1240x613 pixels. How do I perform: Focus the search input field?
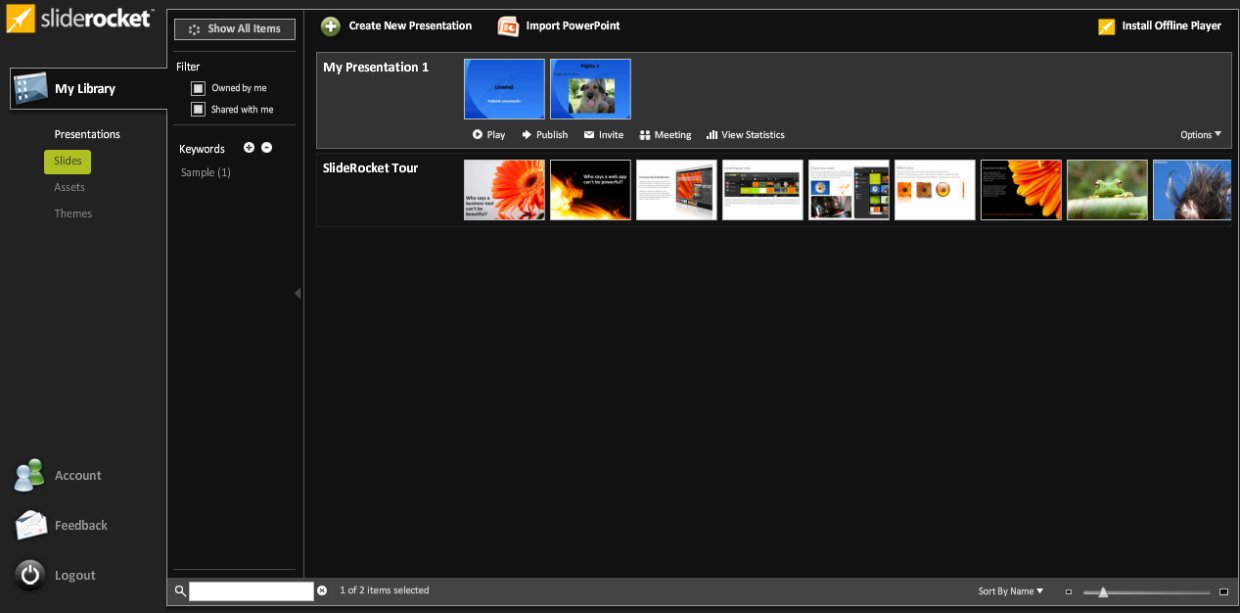point(251,591)
